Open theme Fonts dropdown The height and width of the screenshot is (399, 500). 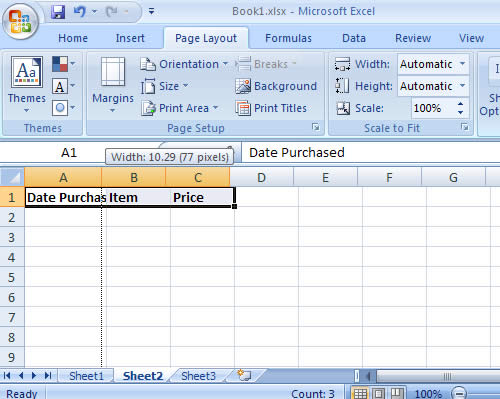point(64,86)
